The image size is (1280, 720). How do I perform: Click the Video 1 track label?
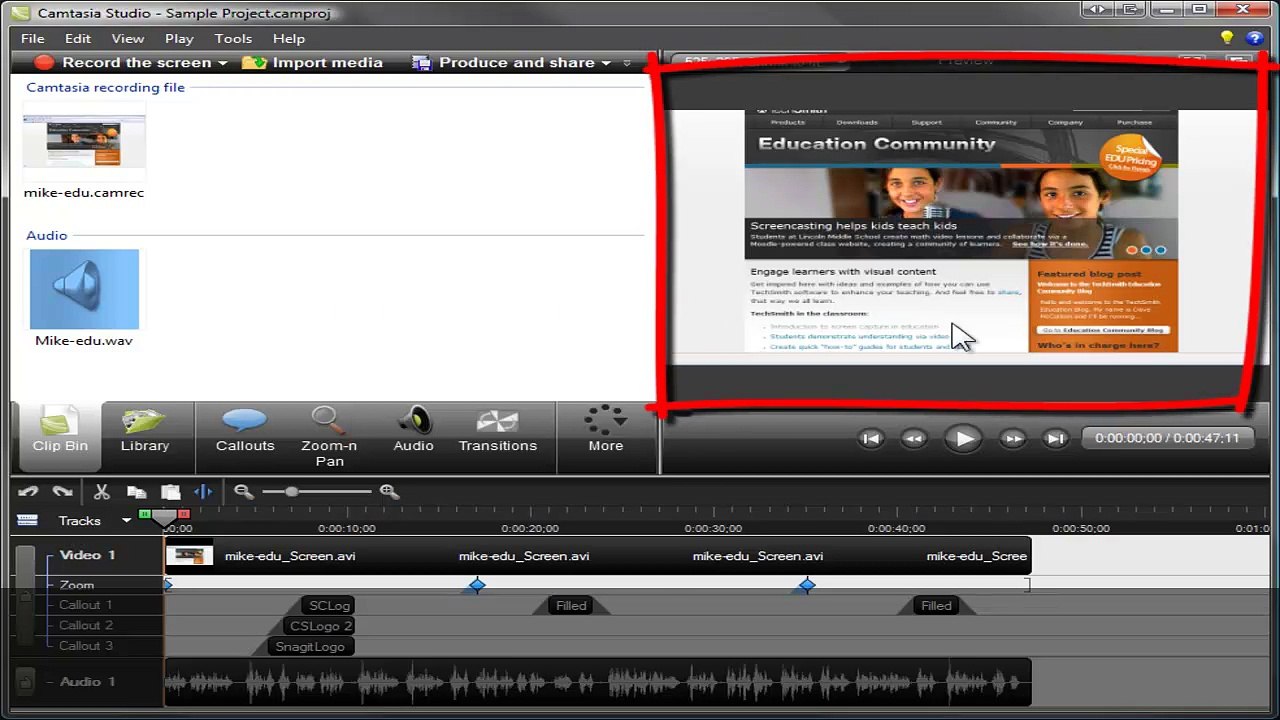pos(87,555)
